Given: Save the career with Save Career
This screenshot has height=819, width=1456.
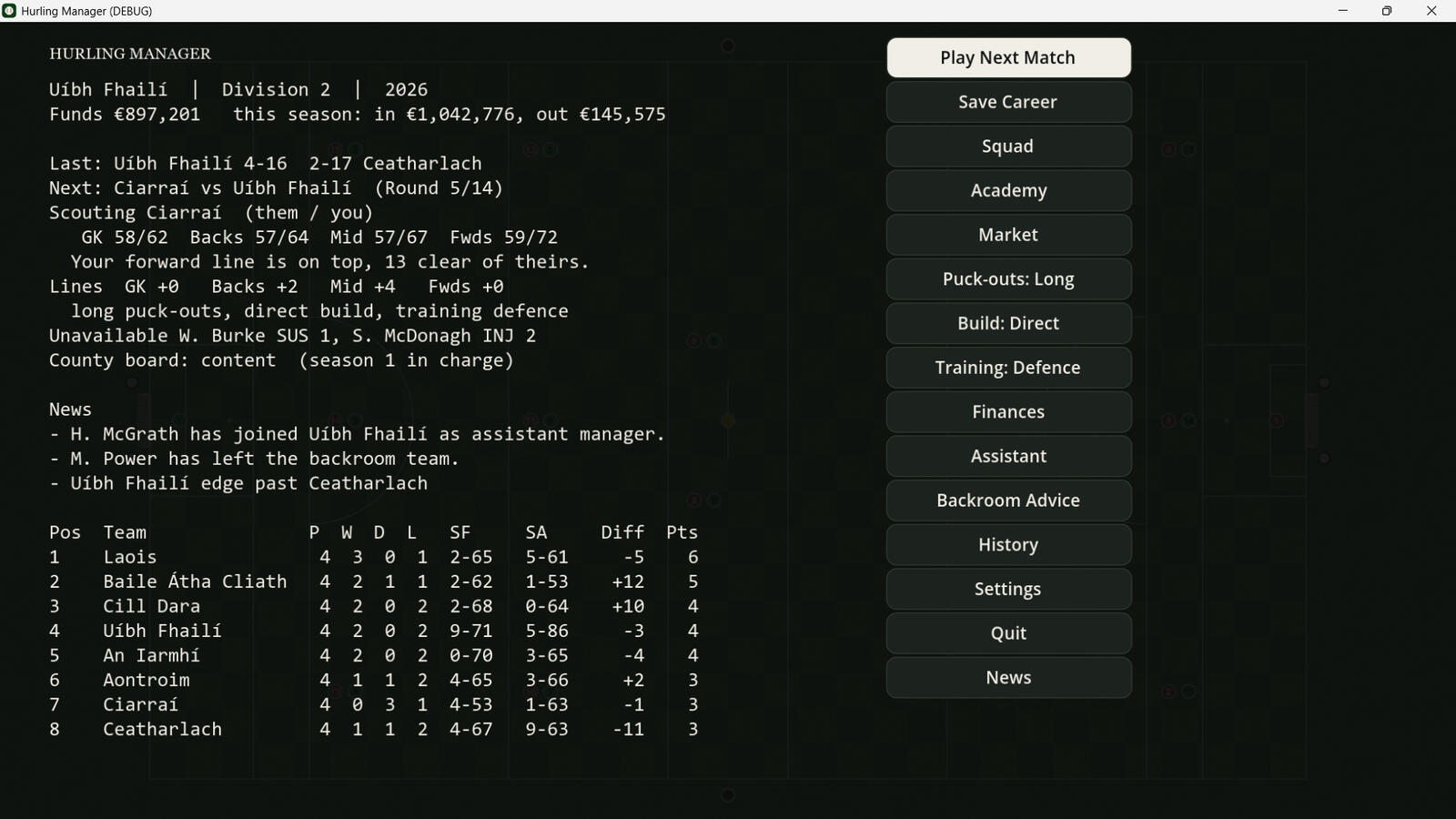Looking at the screenshot, I should 1008,102.
